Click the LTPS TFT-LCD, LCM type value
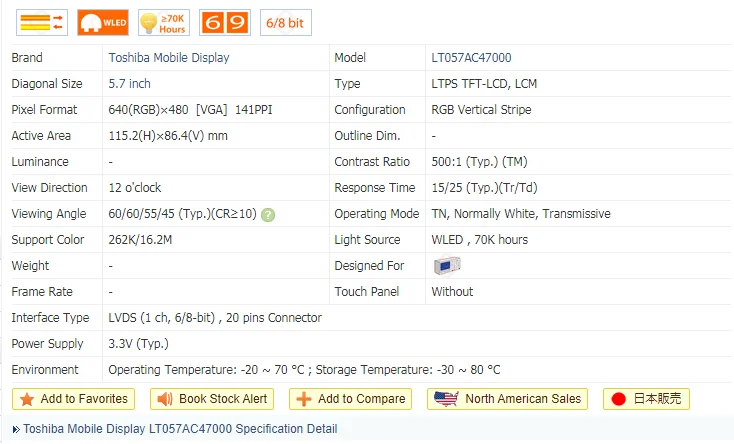Viewport: 734px width, 444px height. pyautogui.click(x=484, y=84)
